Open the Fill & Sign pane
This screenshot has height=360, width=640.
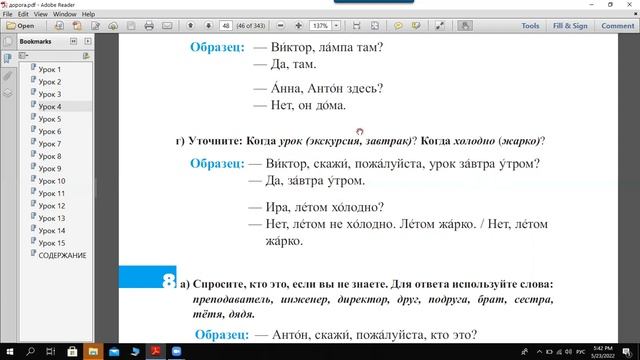tap(570, 26)
